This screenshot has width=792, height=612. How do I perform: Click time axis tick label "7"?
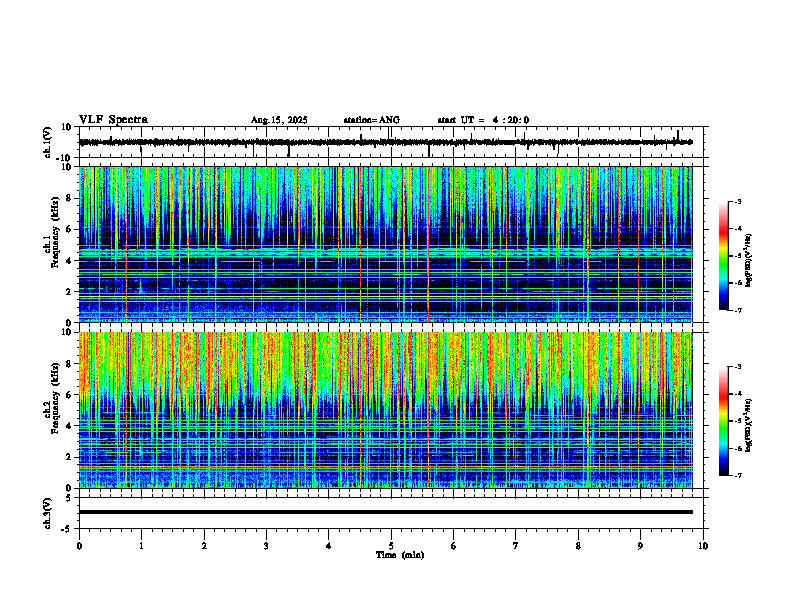[516, 546]
